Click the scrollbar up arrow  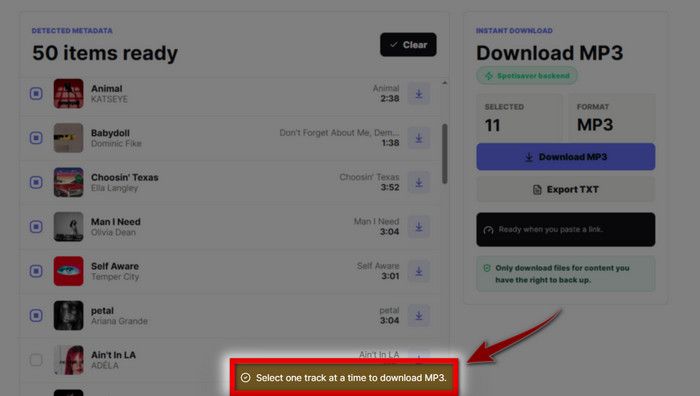(445, 83)
